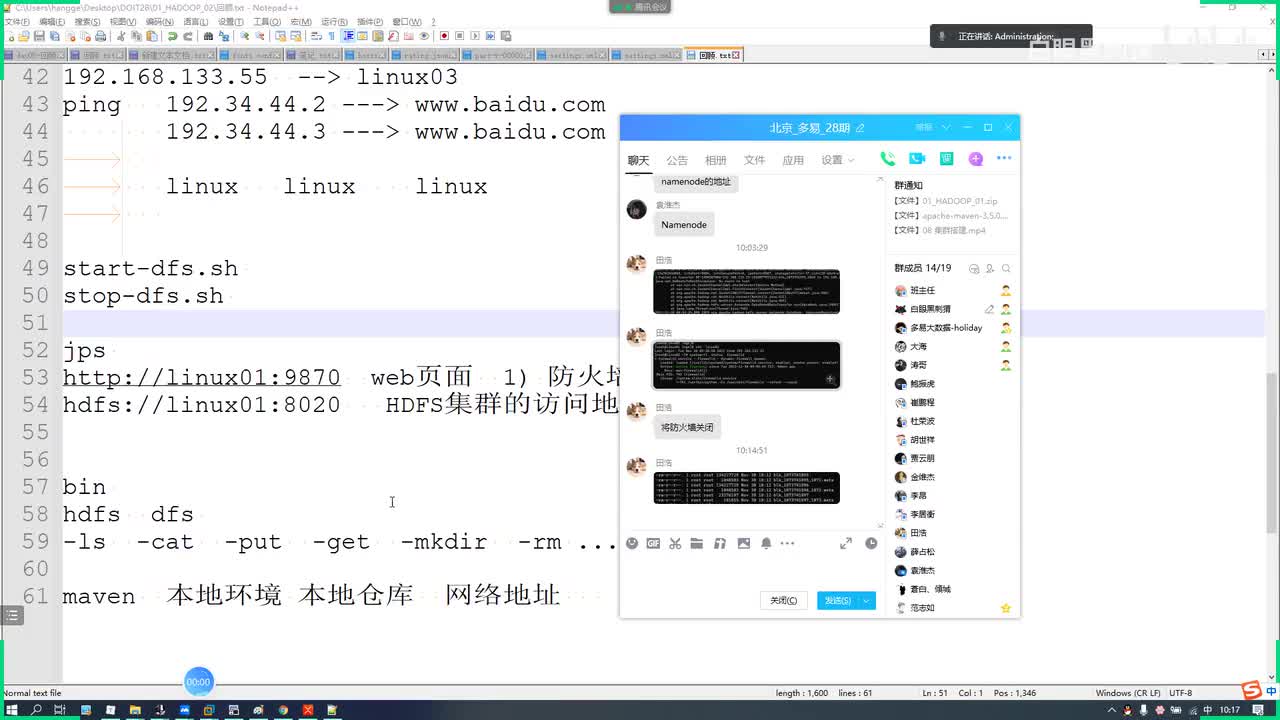Click line 50 stop-dfs.sh text
Viewport: 1280px width, 720px height.
point(143,295)
